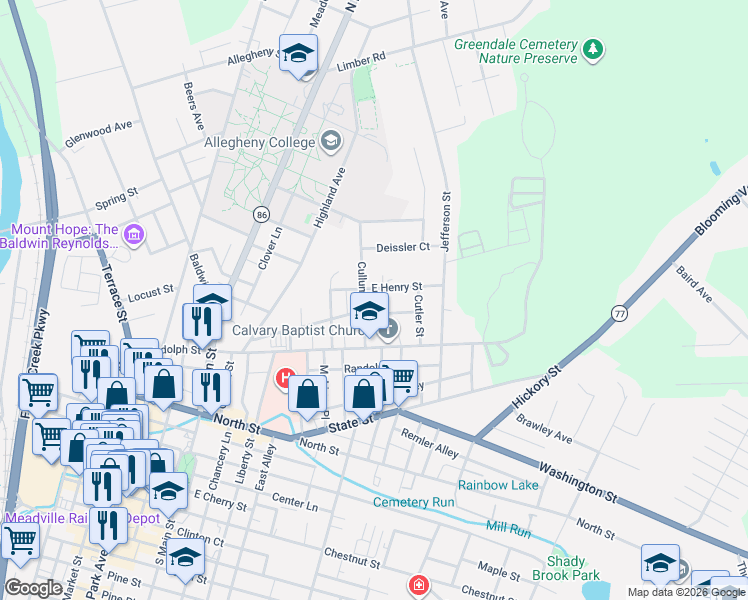Click the Calvary Baptist Church label
Viewport: 748px width, 600px height.
[x=299, y=331]
